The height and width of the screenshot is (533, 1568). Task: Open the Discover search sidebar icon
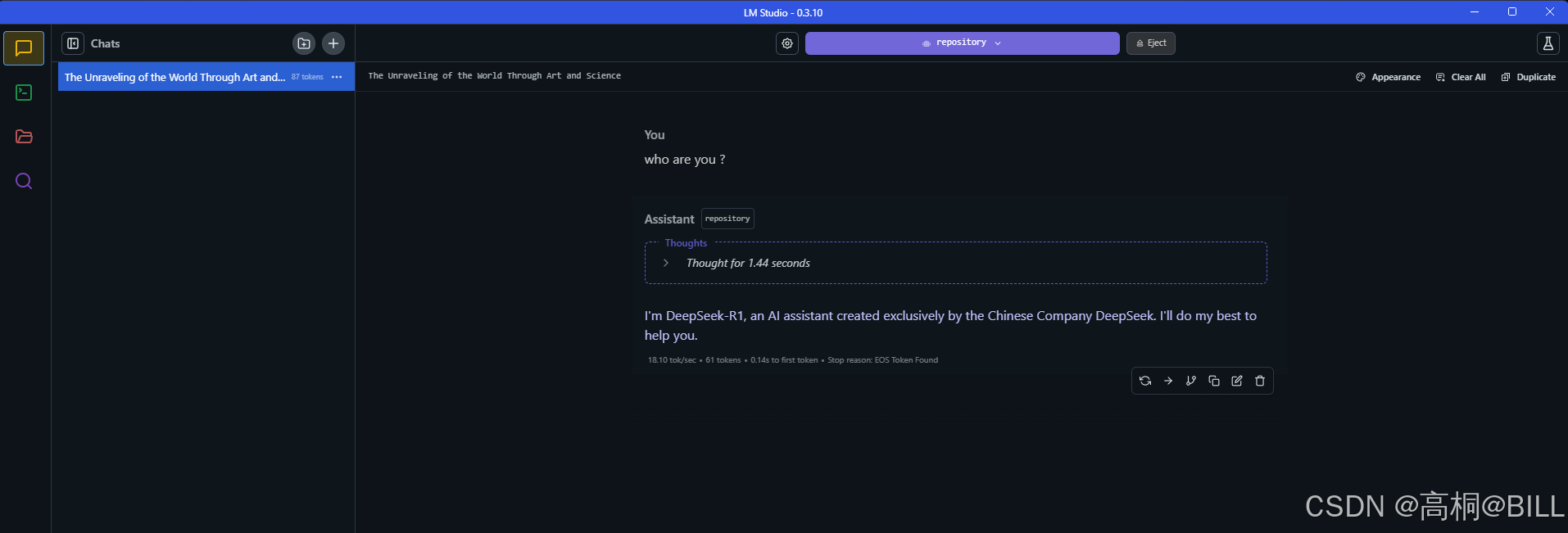(x=24, y=181)
